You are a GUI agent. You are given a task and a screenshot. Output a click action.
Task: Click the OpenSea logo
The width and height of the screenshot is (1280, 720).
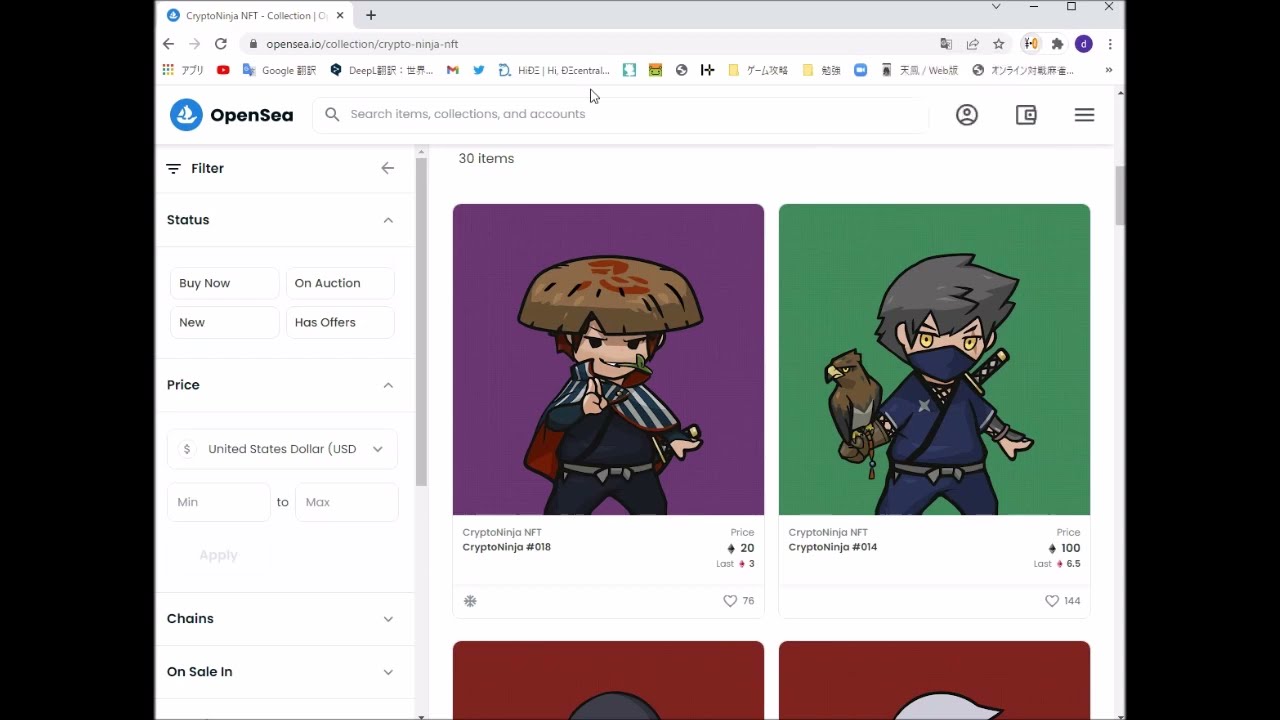231,115
